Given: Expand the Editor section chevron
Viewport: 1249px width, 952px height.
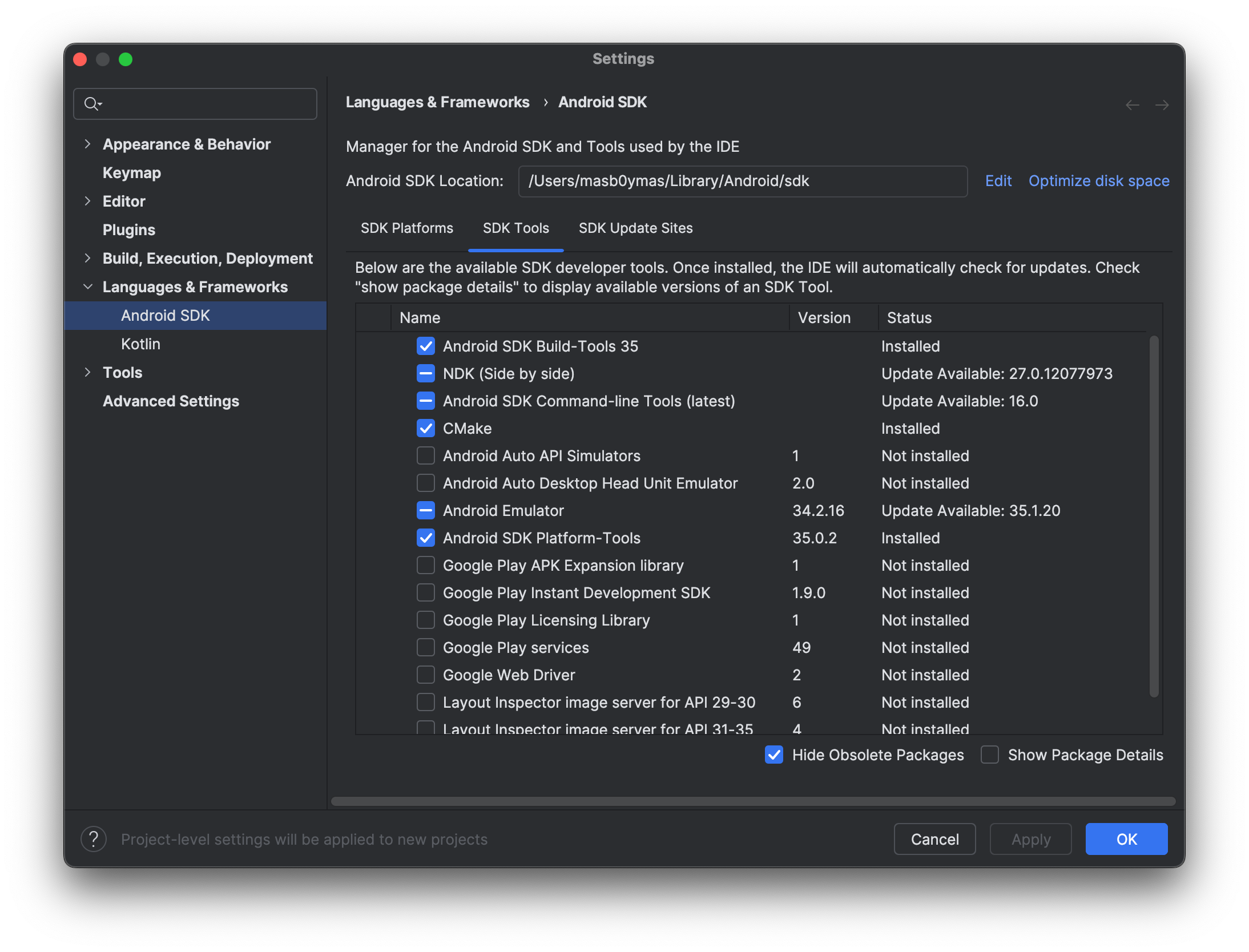Looking at the screenshot, I should click(87, 201).
